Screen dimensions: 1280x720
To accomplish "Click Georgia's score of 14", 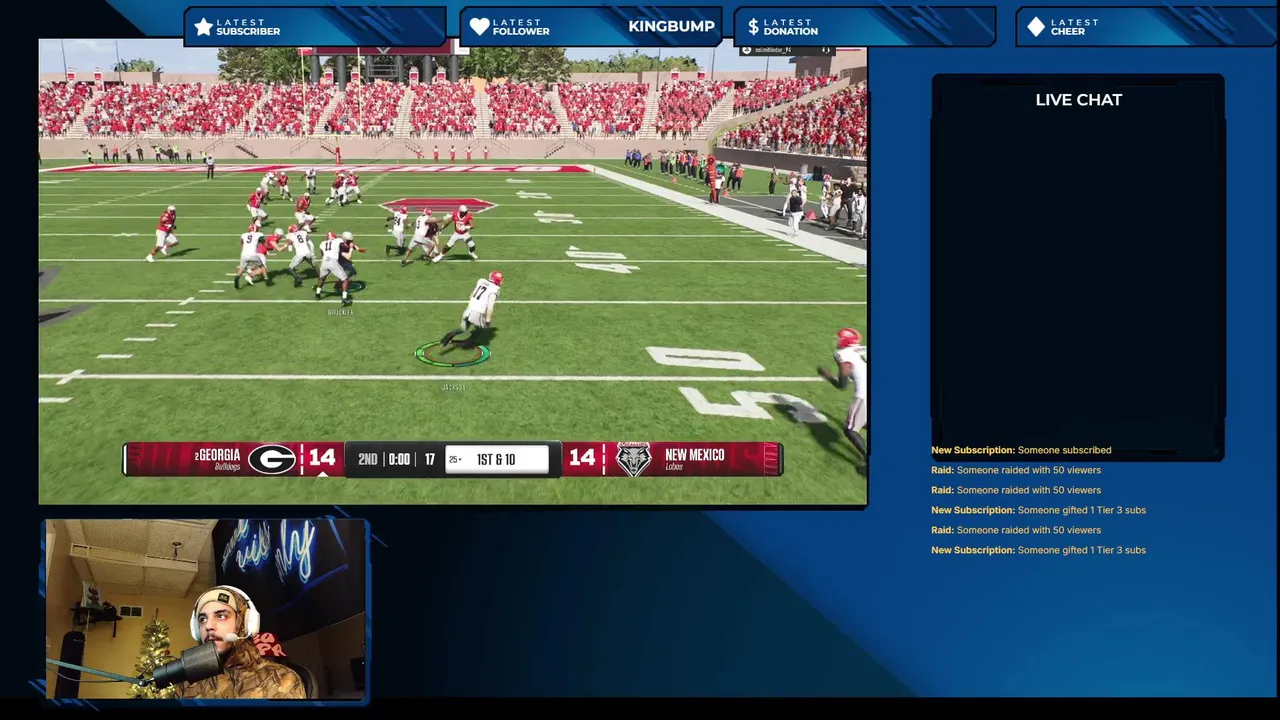I will click(x=322, y=458).
